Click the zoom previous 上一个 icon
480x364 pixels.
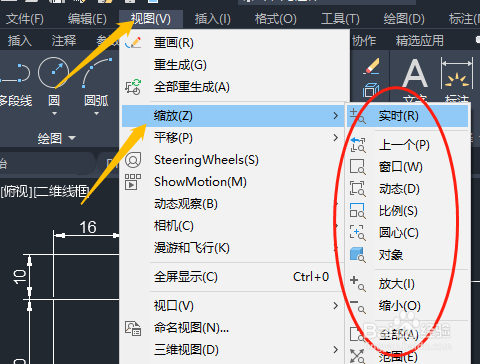click(x=358, y=145)
